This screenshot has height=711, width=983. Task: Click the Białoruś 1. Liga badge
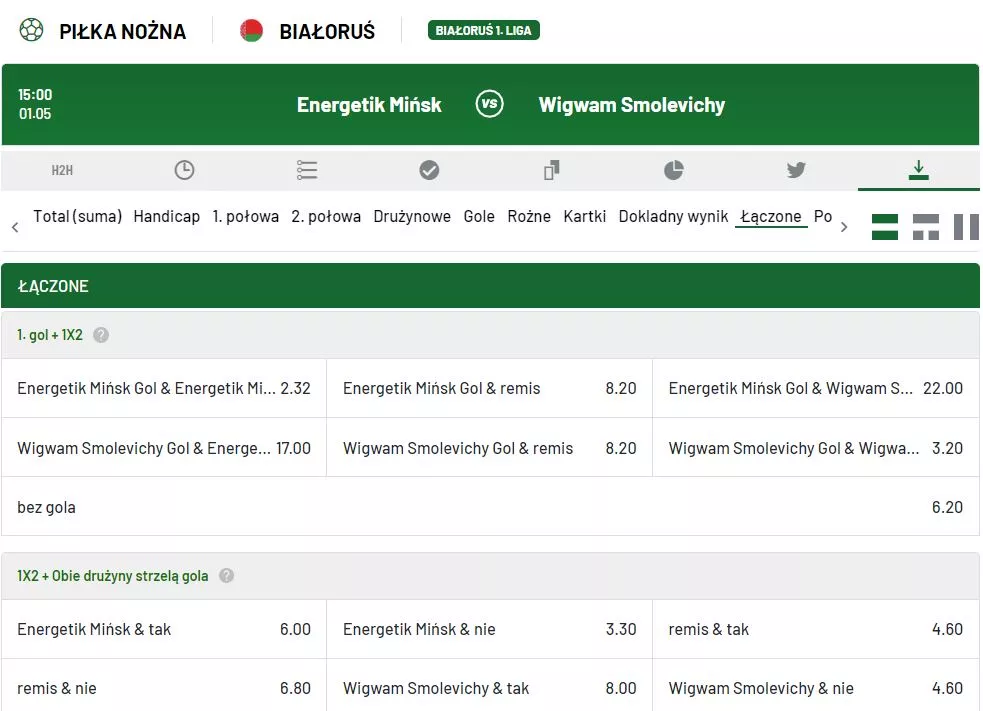(x=484, y=31)
